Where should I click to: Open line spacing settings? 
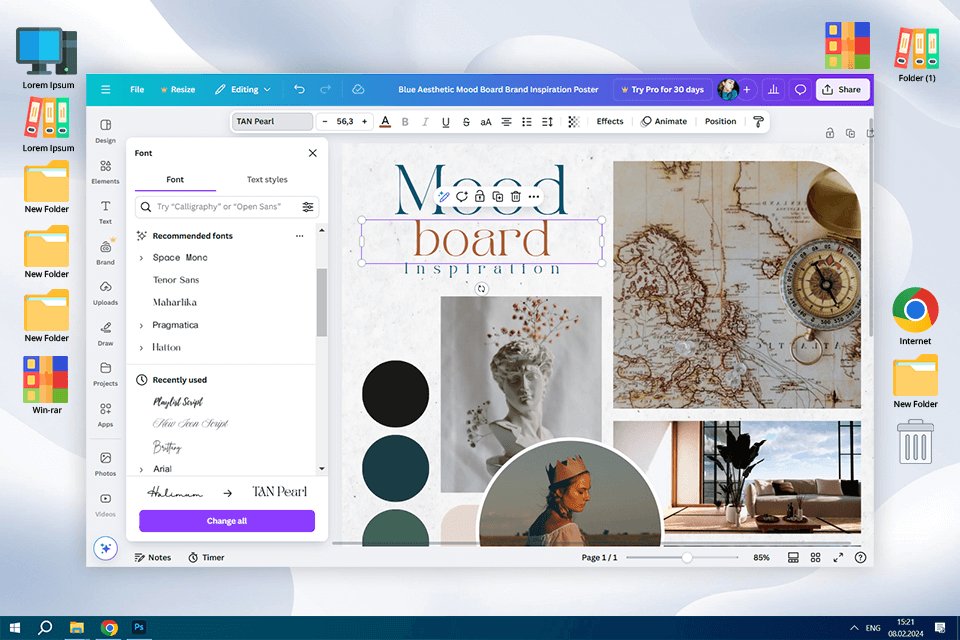[x=547, y=121]
